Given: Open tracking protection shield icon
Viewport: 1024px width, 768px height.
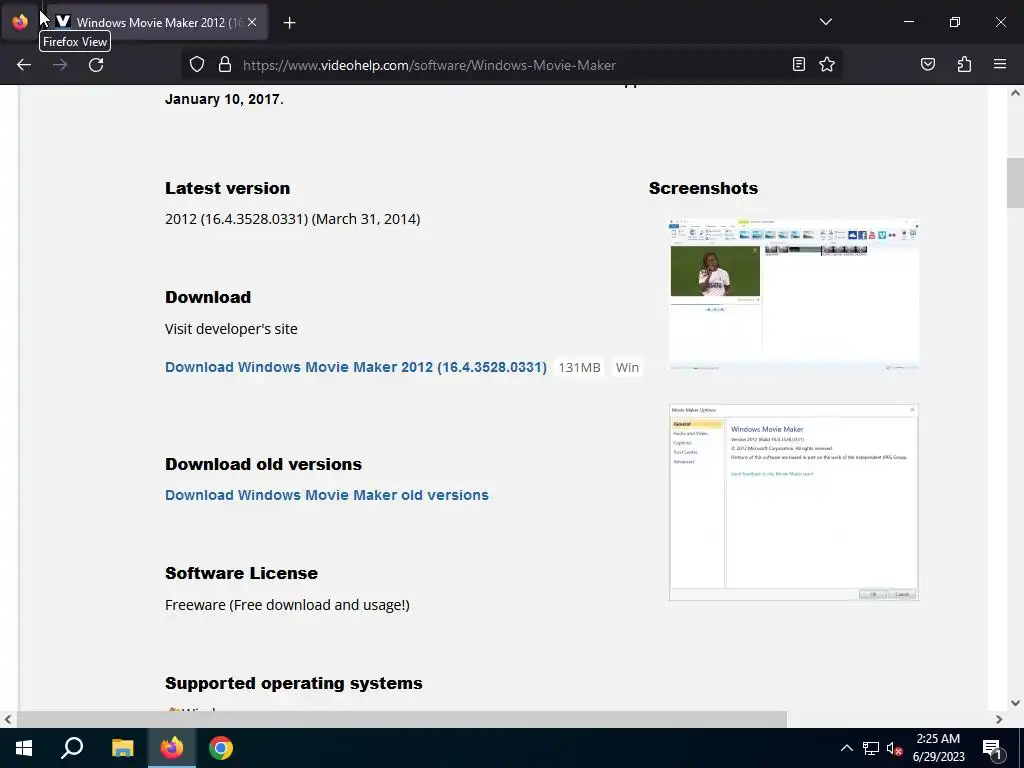Looking at the screenshot, I should (197, 65).
